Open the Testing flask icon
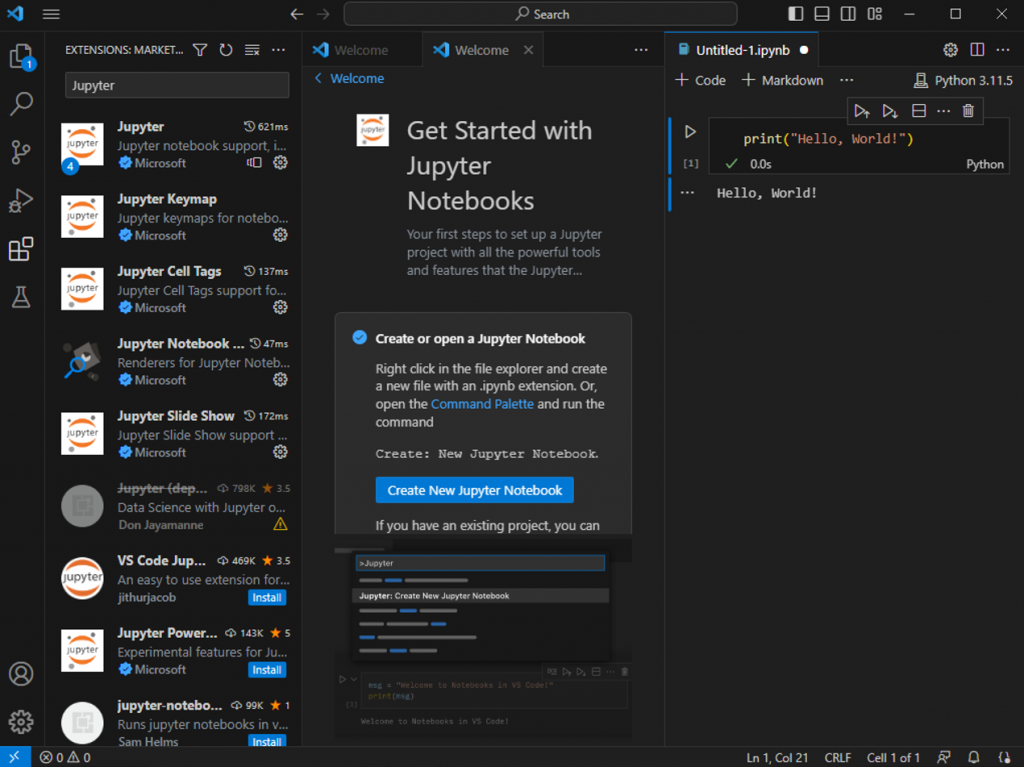Screen dimensions: 1024x767 (x=21, y=297)
